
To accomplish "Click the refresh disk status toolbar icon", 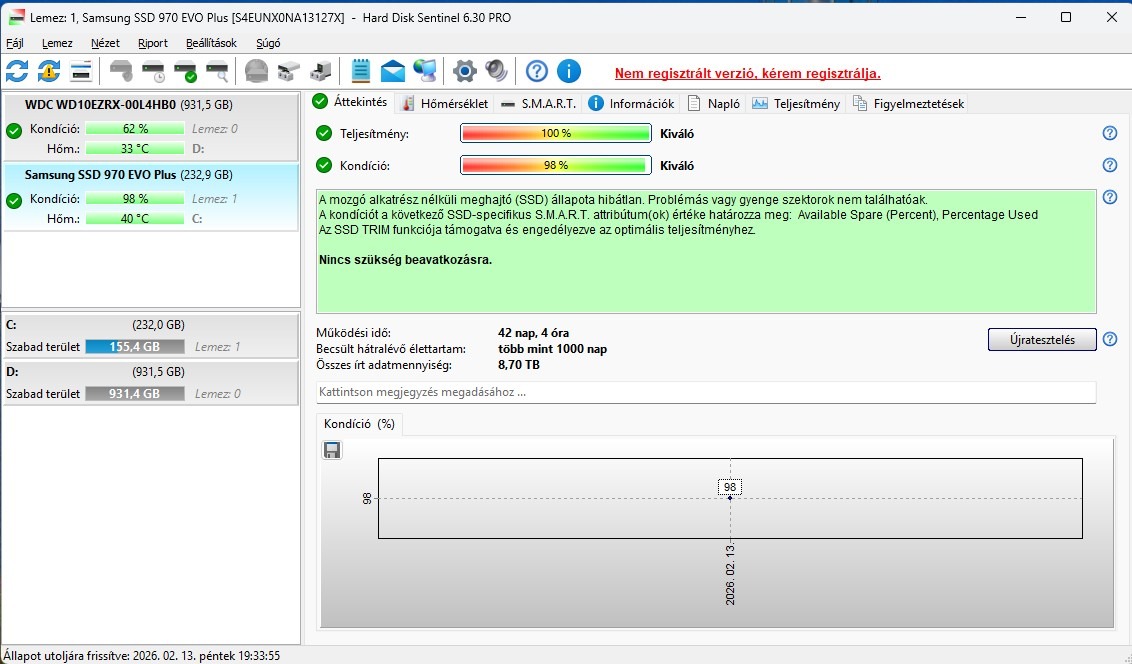I will (x=17, y=71).
